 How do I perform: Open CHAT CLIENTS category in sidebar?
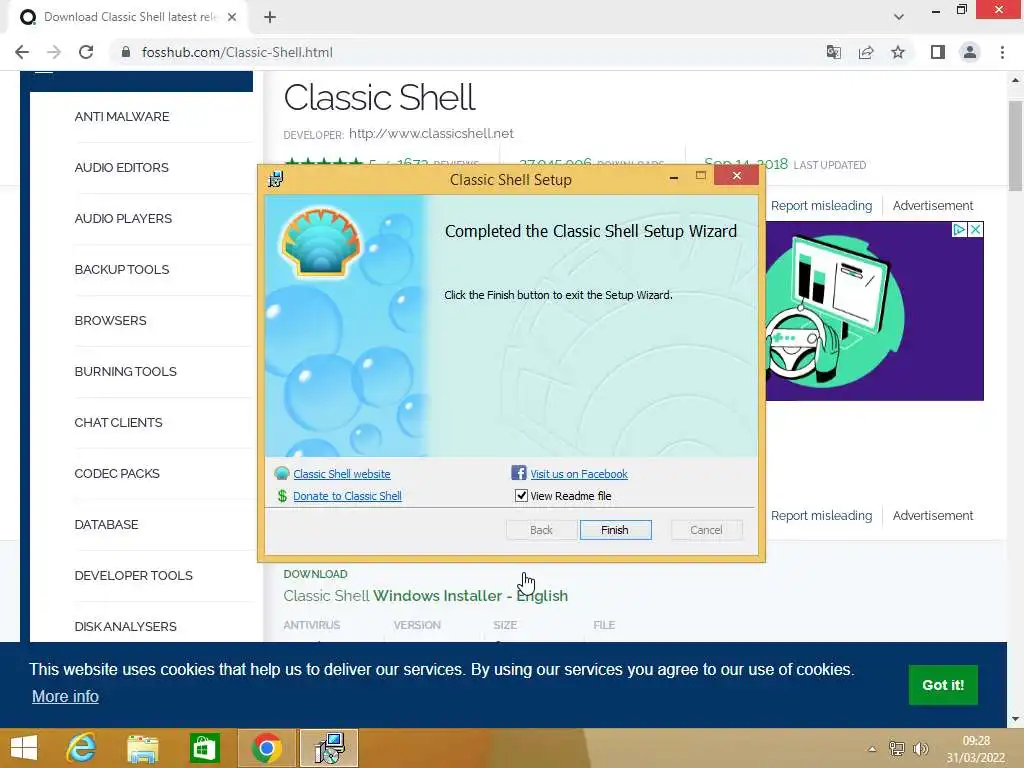click(x=118, y=423)
